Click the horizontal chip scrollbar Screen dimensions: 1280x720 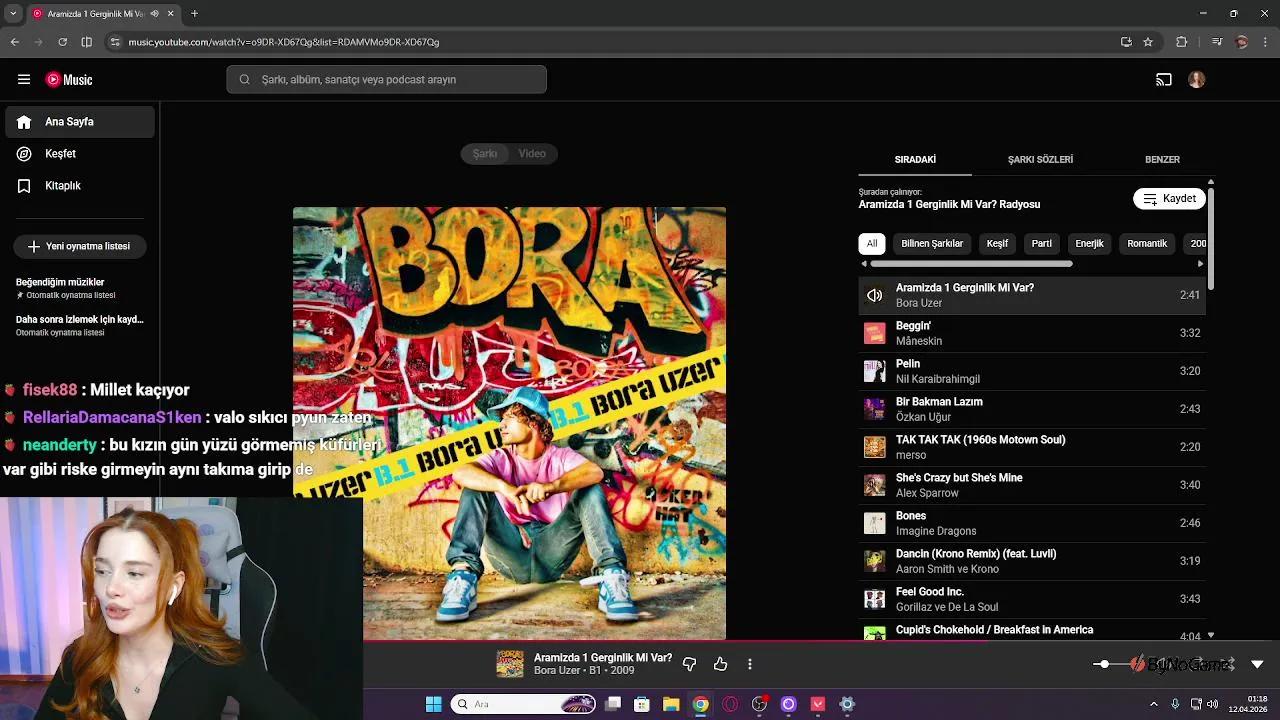[x=971, y=264]
